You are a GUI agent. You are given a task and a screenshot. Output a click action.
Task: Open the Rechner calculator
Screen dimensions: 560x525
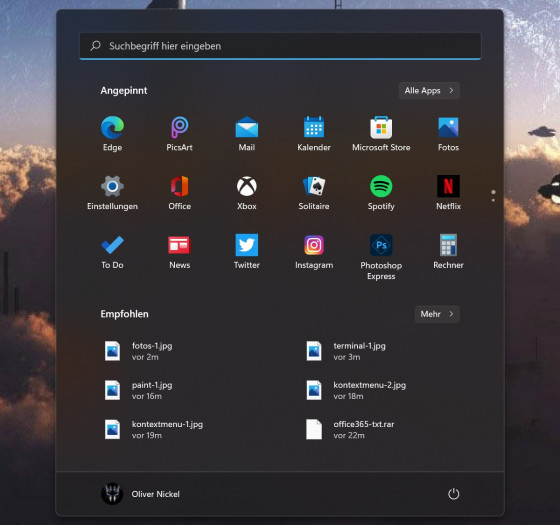448,251
